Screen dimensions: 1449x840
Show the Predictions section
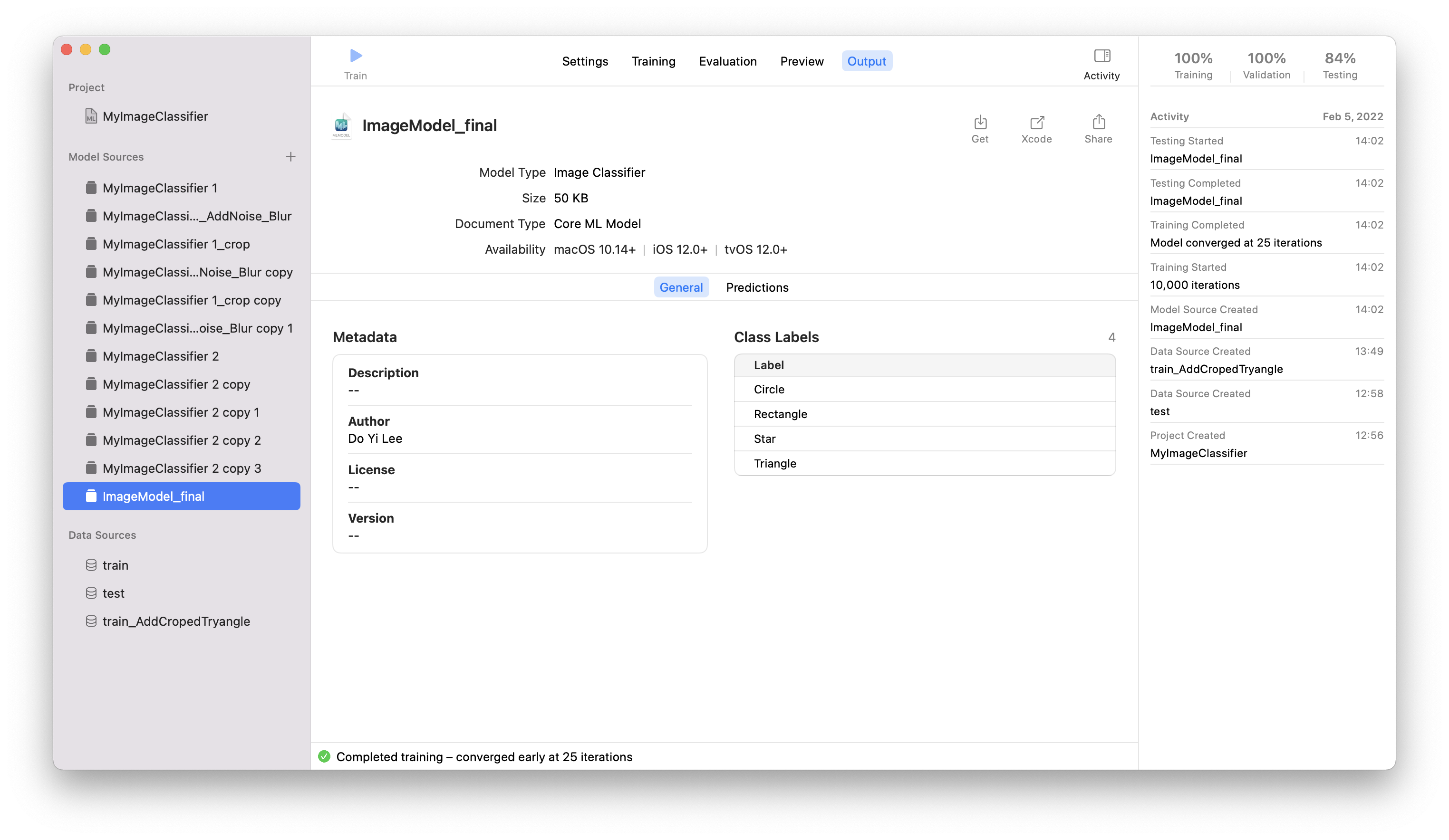pyautogui.click(x=757, y=287)
